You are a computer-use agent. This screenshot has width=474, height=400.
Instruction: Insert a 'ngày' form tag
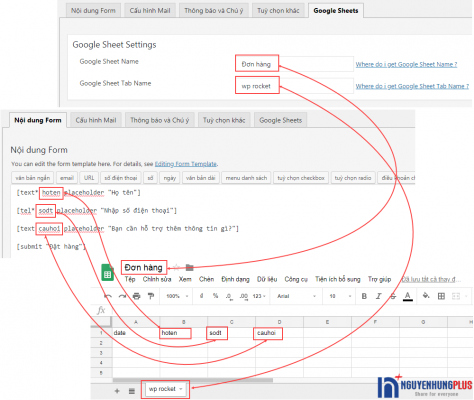(170, 178)
